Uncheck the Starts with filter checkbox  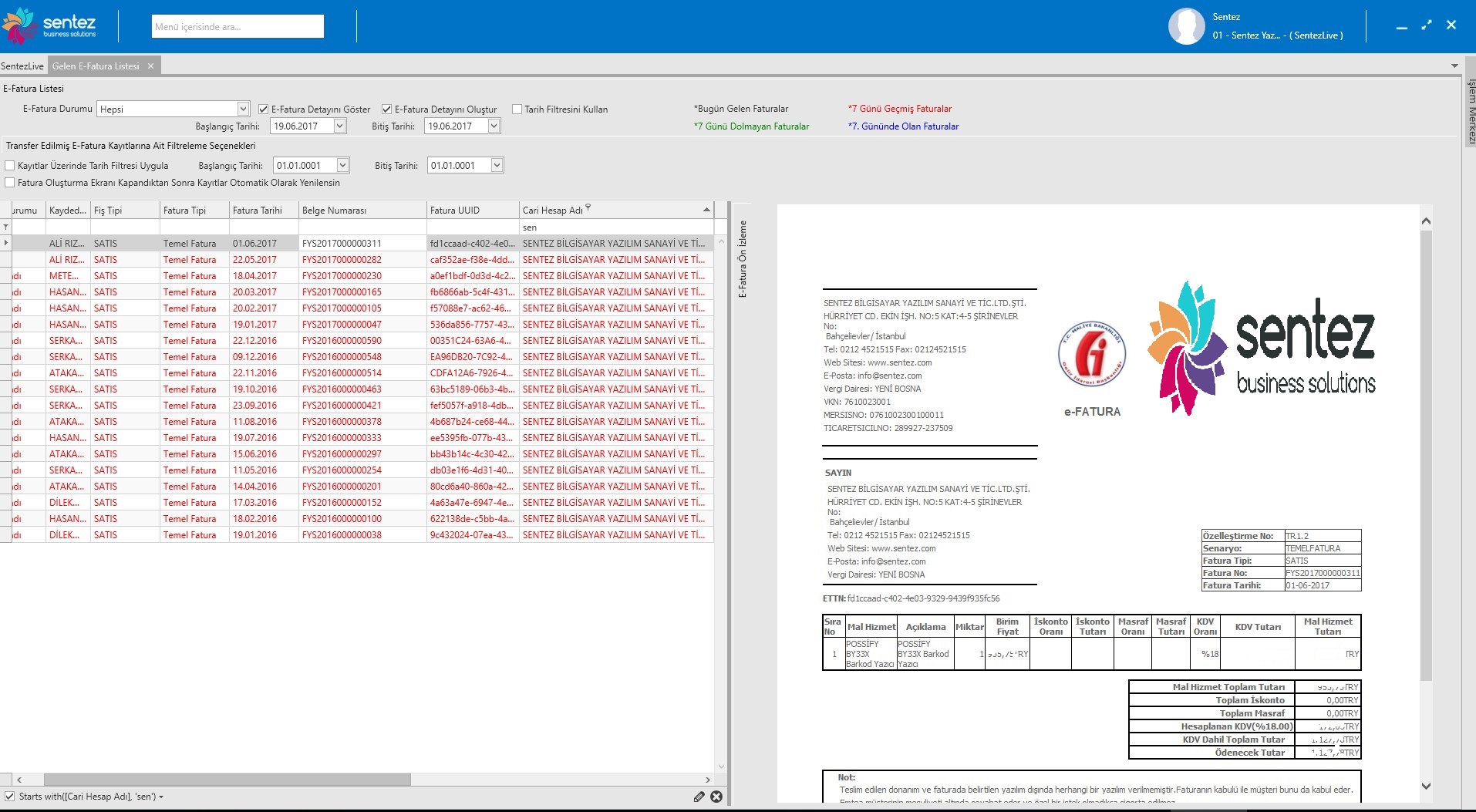tap(9, 797)
